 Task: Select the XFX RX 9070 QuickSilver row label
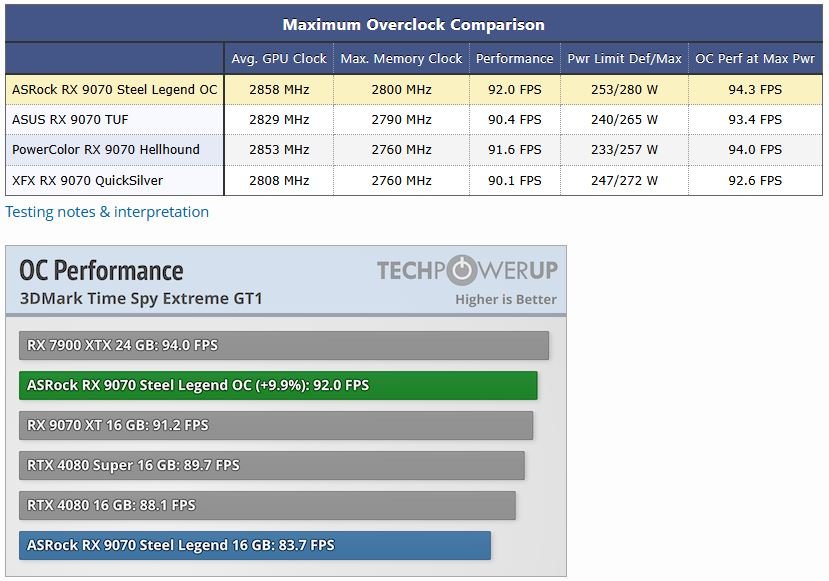[x=88, y=180]
